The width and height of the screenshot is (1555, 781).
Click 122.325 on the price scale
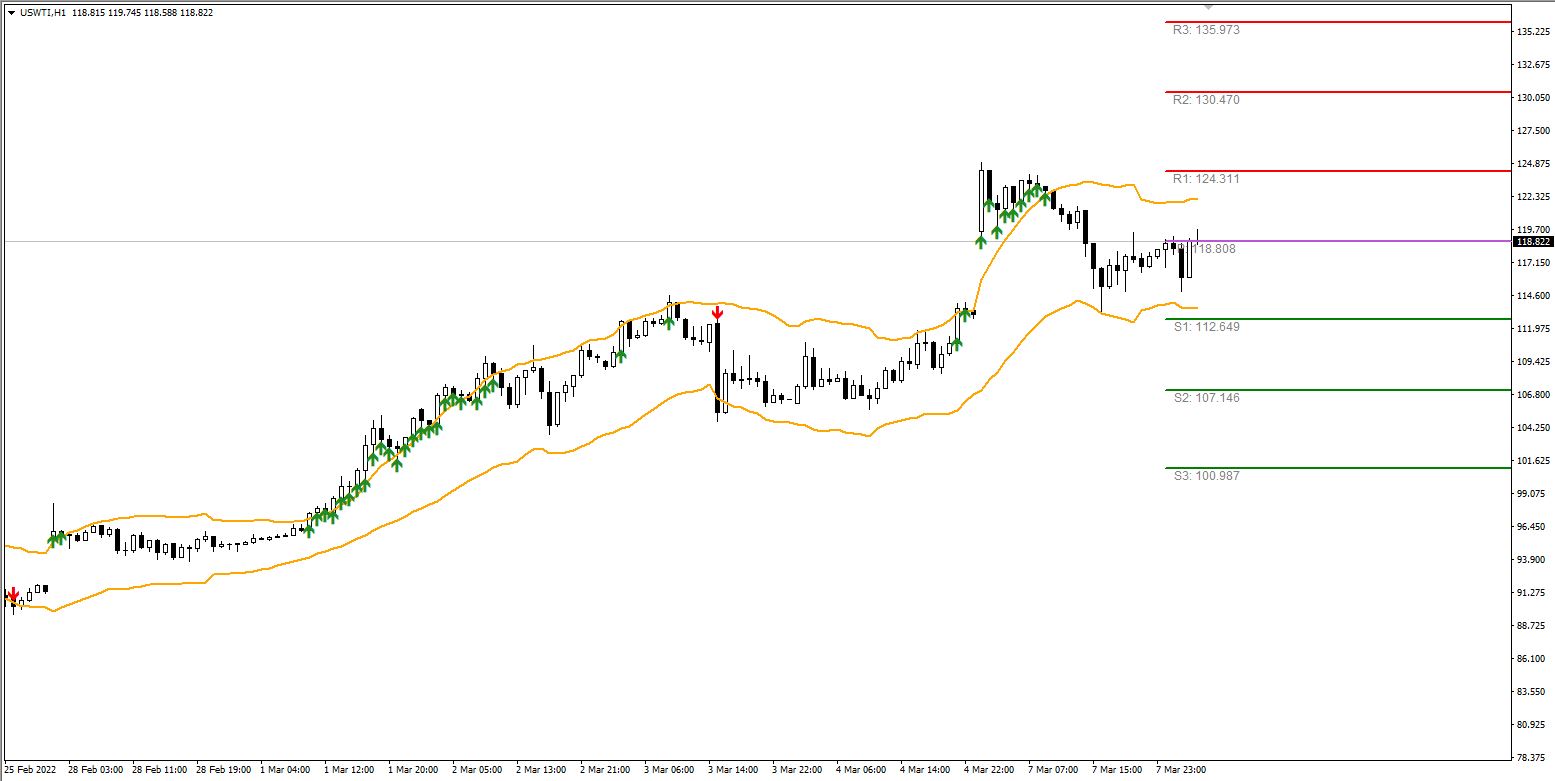(1533, 197)
